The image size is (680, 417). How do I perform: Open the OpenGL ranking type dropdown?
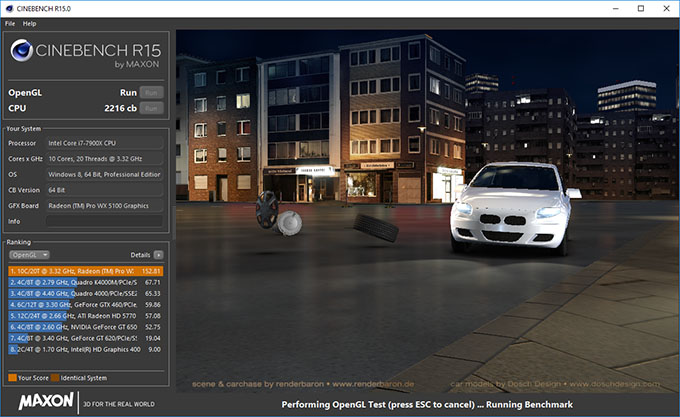pos(30,255)
